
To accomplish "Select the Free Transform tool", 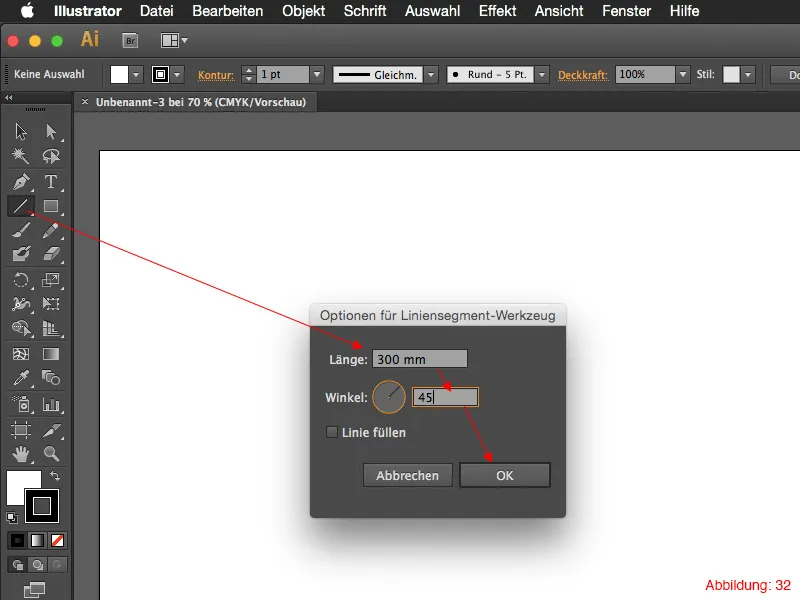I will click(51, 304).
